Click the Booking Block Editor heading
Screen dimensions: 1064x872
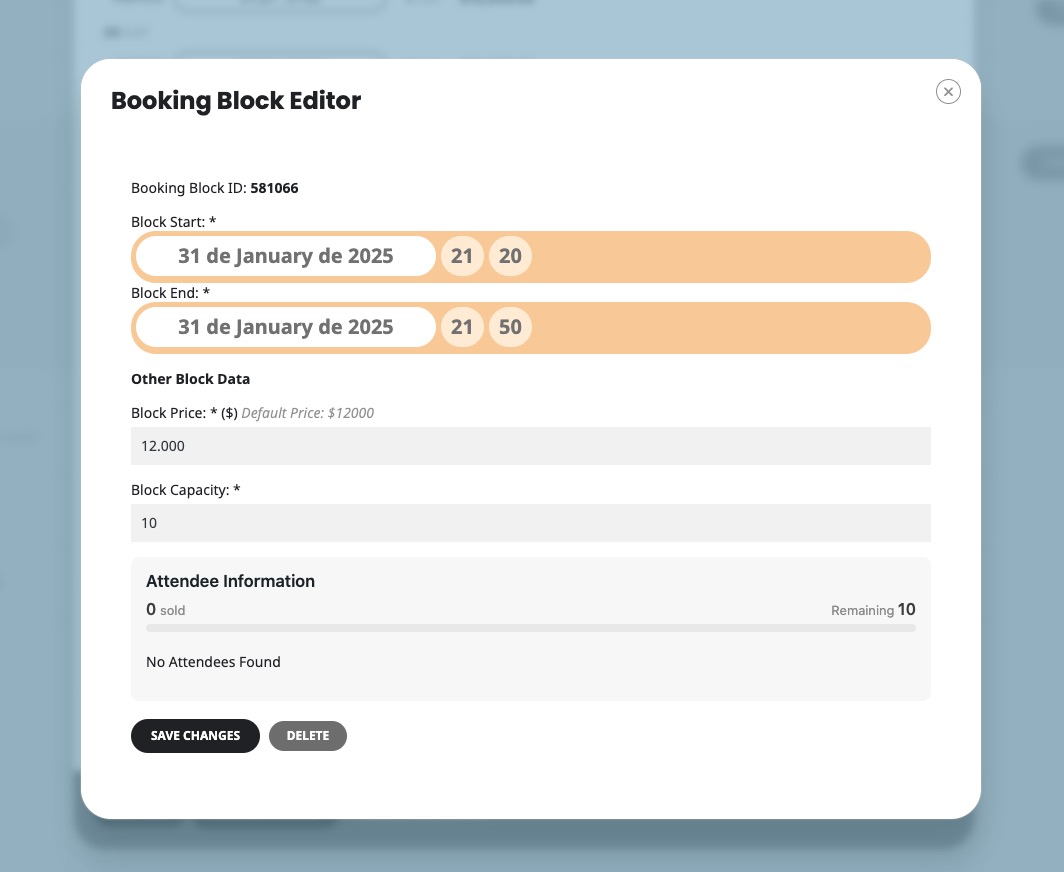tap(236, 100)
